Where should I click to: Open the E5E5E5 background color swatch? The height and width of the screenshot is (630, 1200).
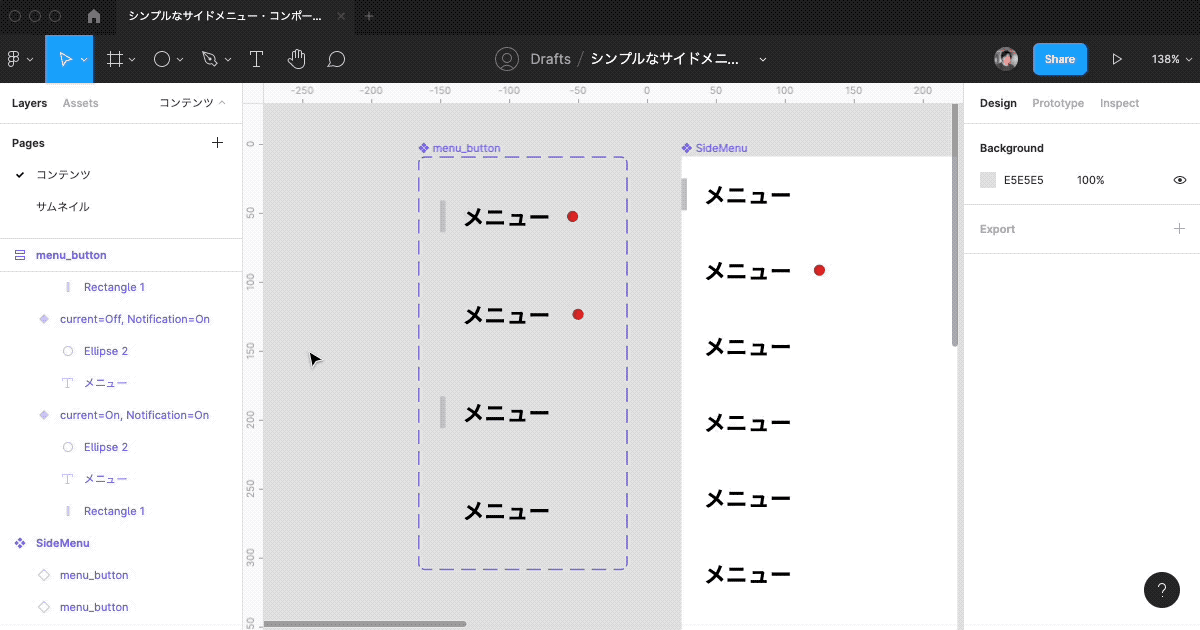986,179
